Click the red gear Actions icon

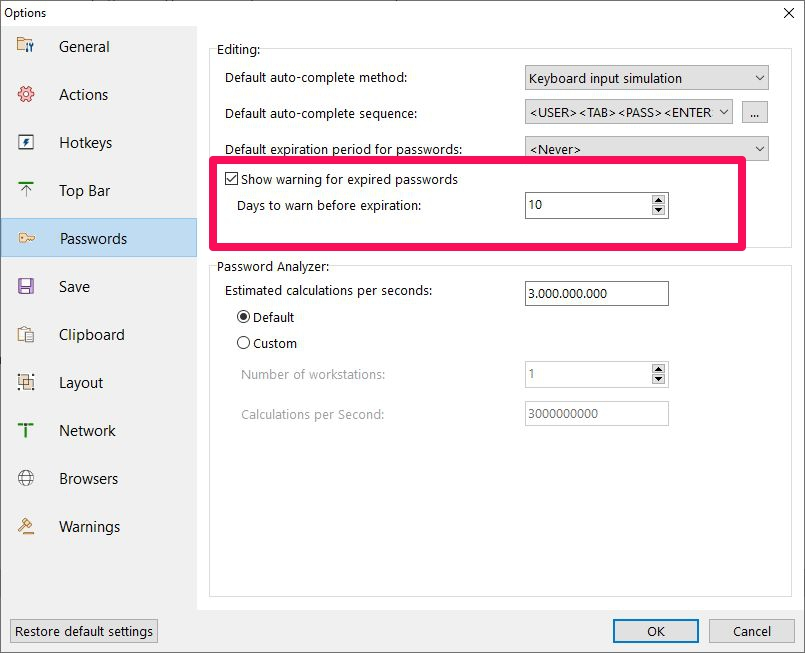26,94
